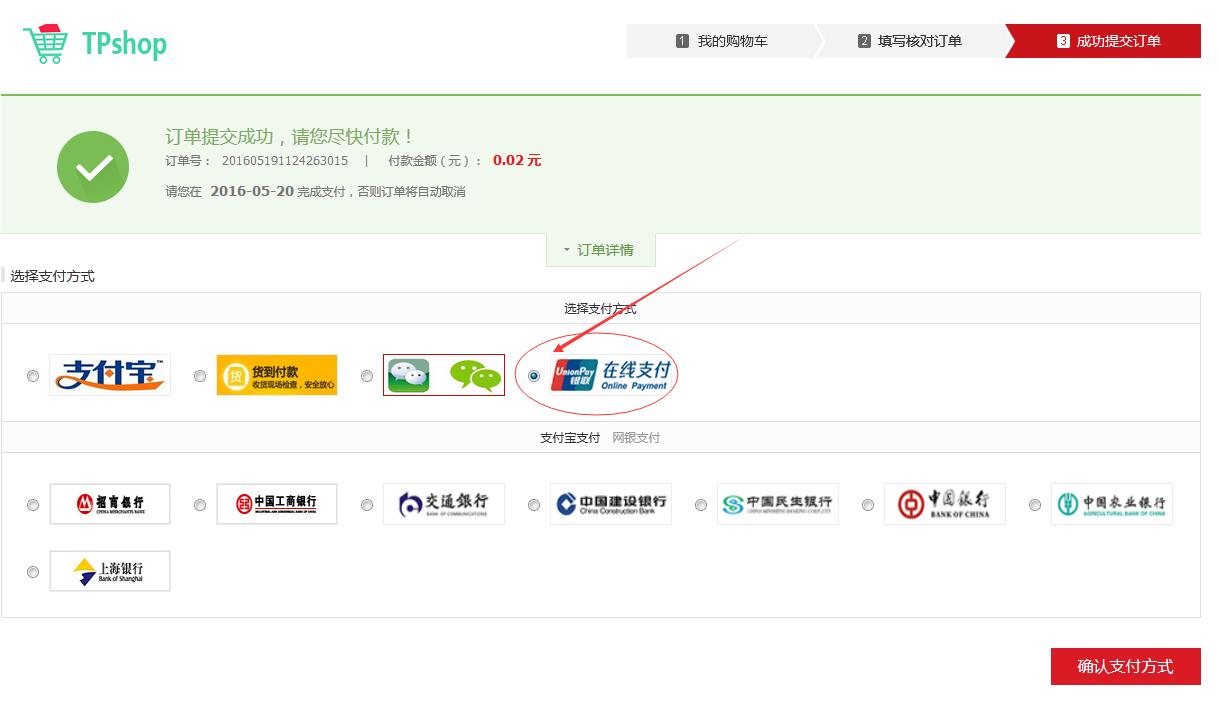Click the 我的购物车 step item
1219x707 pixels.
click(x=727, y=41)
